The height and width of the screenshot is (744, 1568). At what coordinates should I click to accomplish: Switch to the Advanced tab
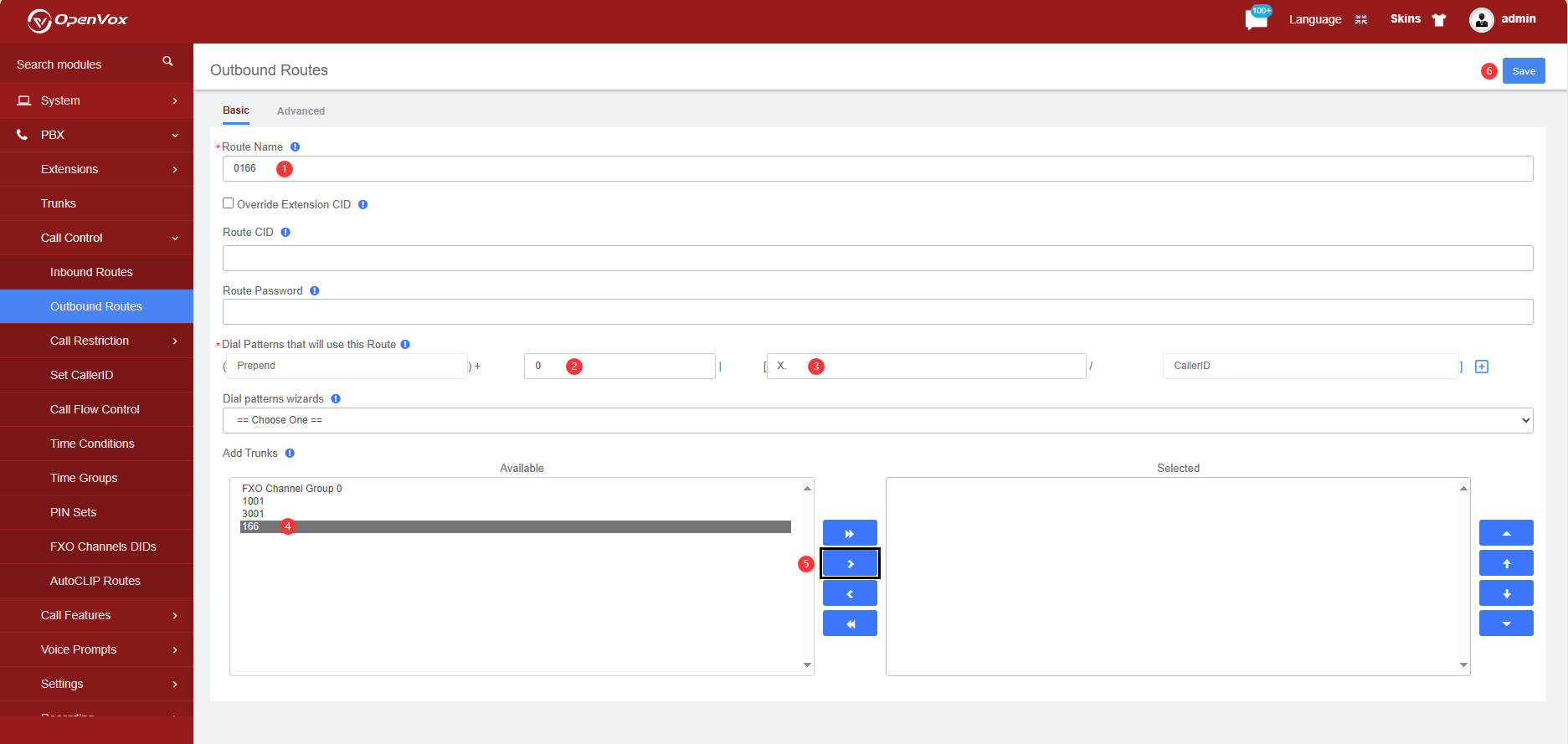coord(301,111)
